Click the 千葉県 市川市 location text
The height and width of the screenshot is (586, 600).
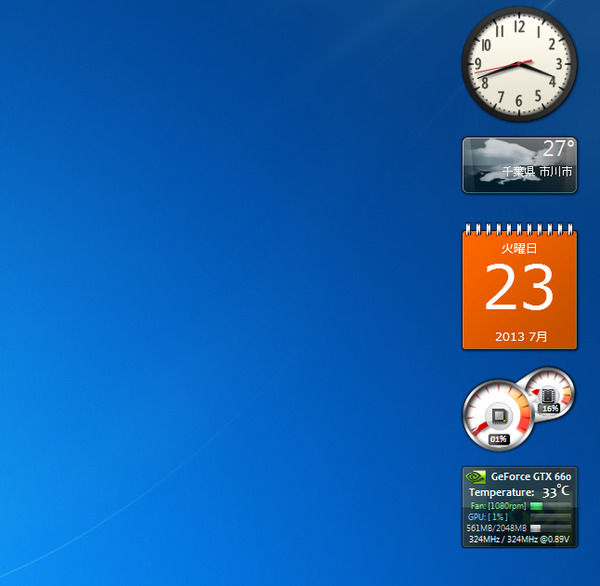coord(537,171)
